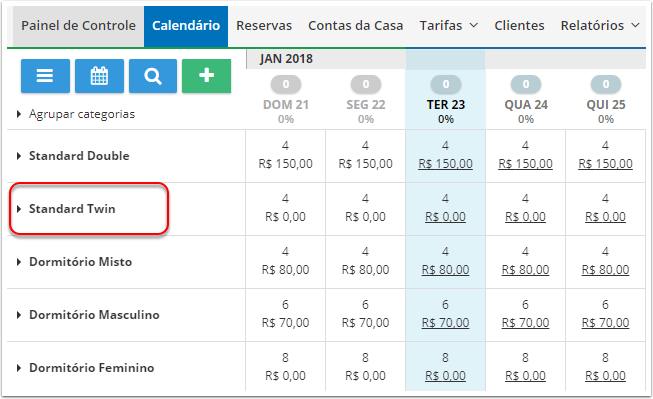653x399 pixels.
Task: Open the Relatórios dropdown menu
Action: point(600,26)
